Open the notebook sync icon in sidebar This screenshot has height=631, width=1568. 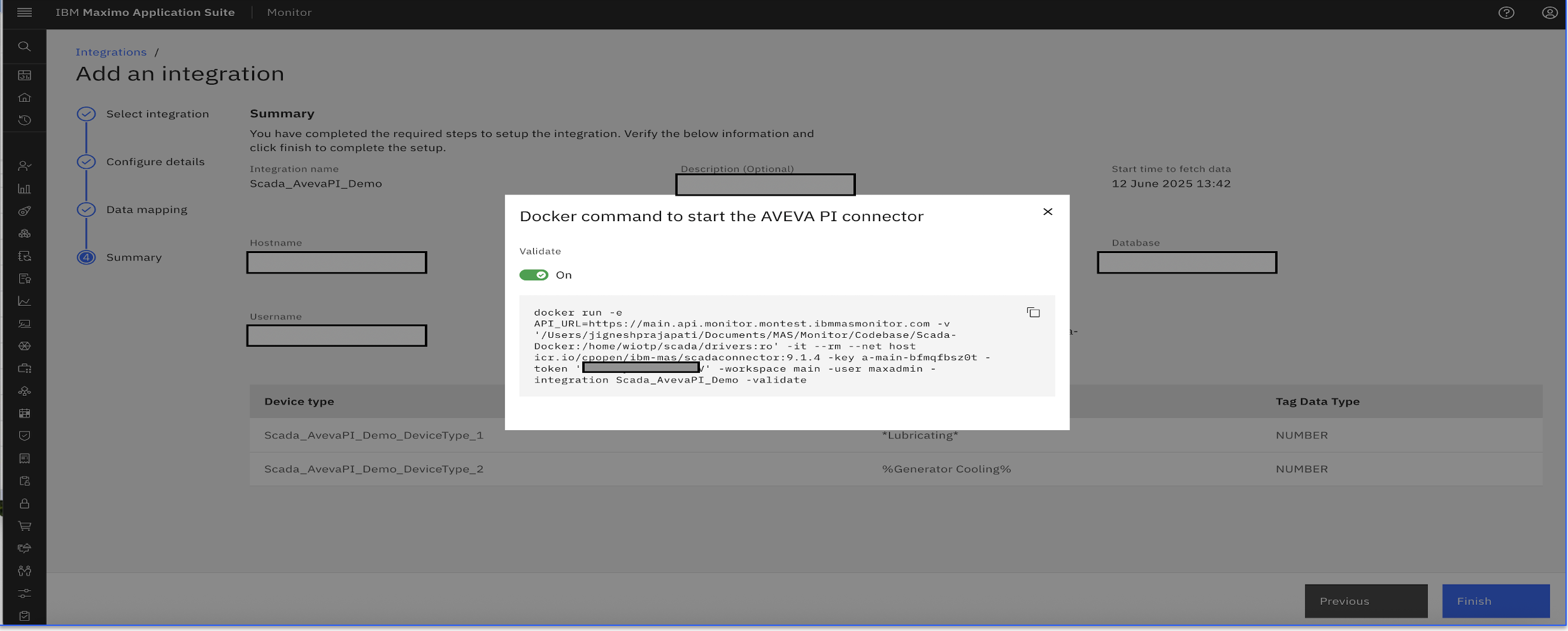pos(24,256)
